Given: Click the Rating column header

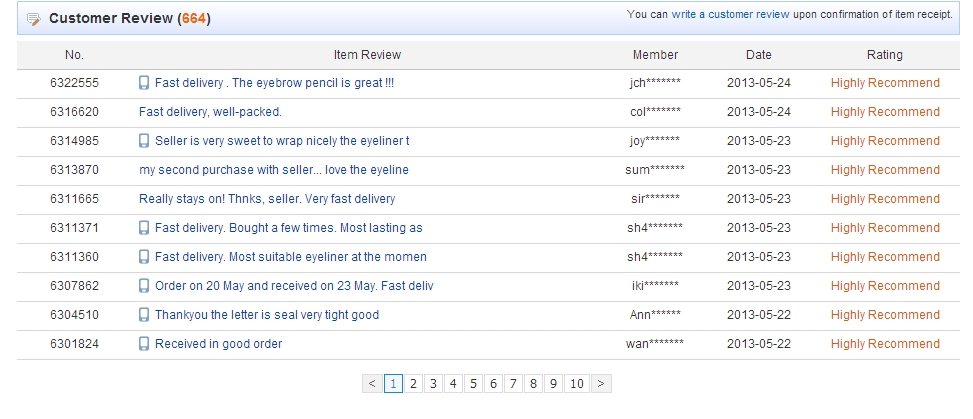Looking at the screenshot, I should tap(884, 55).
